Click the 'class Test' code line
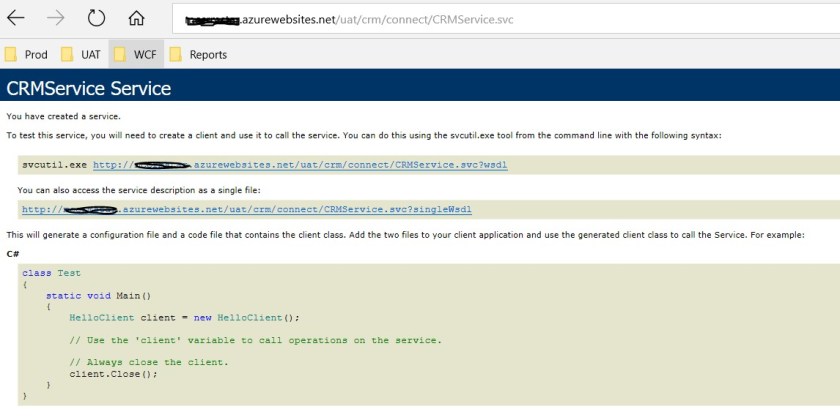The width and height of the screenshot is (840, 417). click(x=51, y=273)
